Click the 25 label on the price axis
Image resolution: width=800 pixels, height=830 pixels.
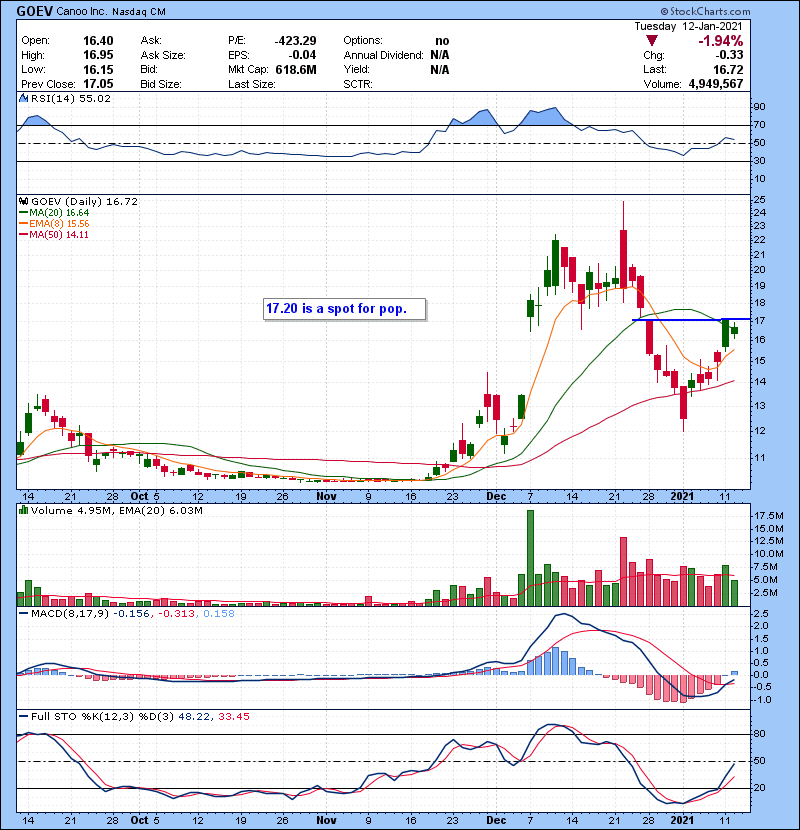pyautogui.click(x=759, y=200)
